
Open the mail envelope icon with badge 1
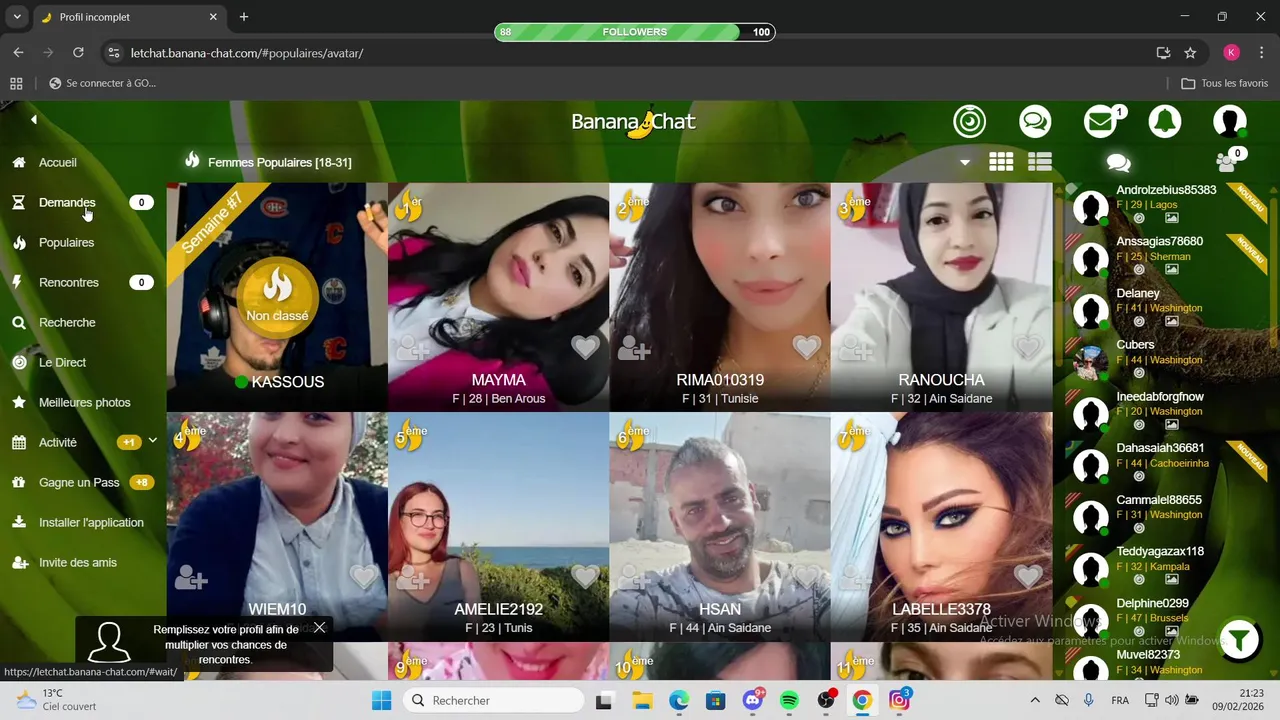(1101, 122)
